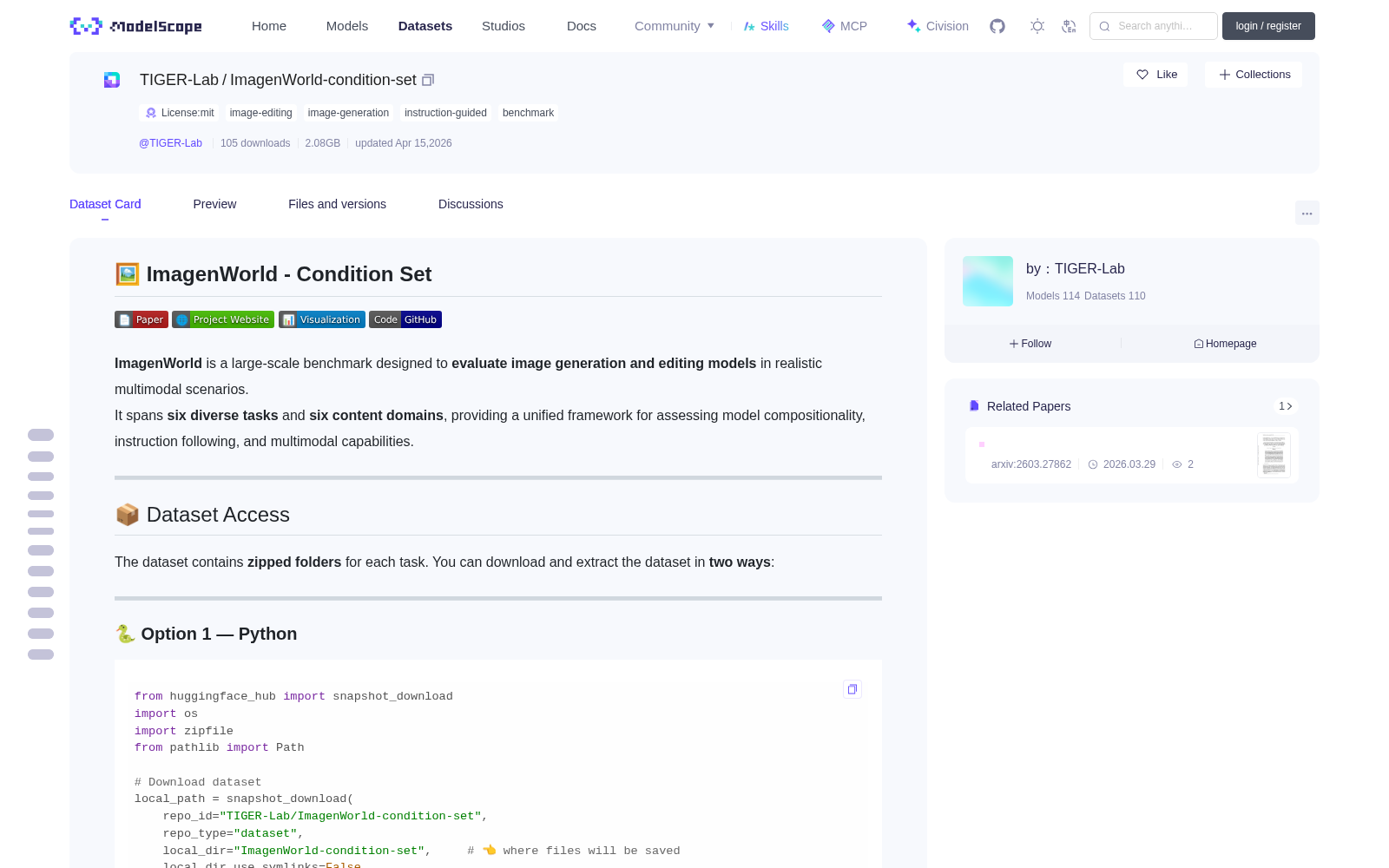1389x868 pixels.
Task: Click the login / register button
Action: point(1268,26)
